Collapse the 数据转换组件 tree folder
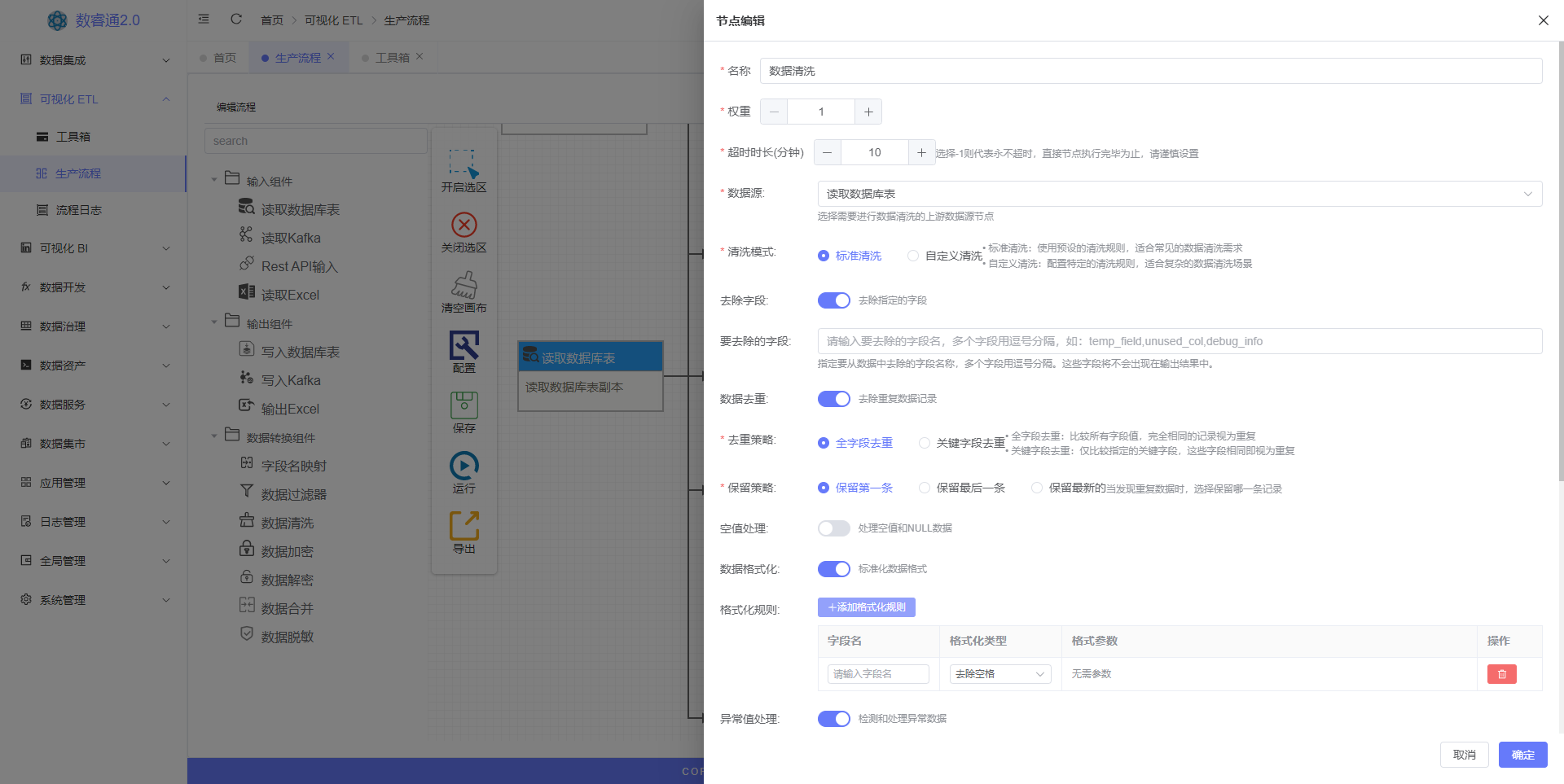This screenshot has height=784, width=1564. [214, 437]
